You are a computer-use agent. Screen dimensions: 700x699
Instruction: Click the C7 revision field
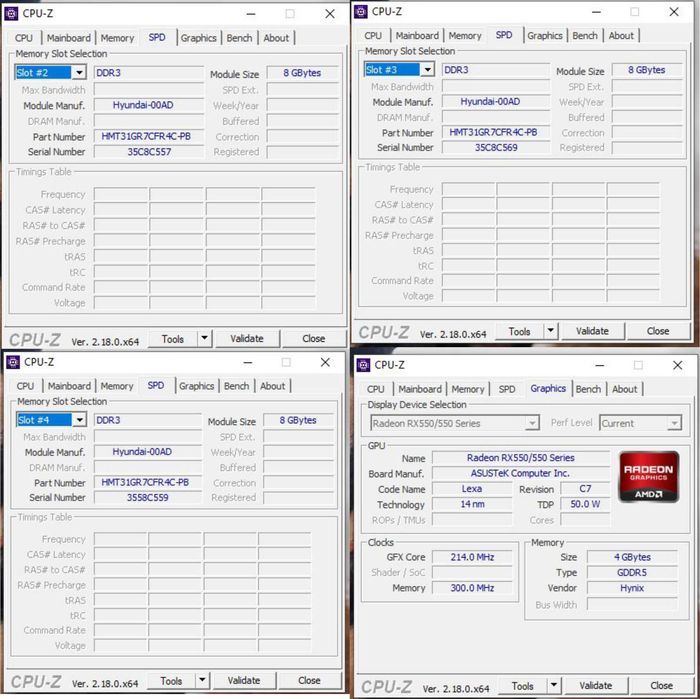585,489
